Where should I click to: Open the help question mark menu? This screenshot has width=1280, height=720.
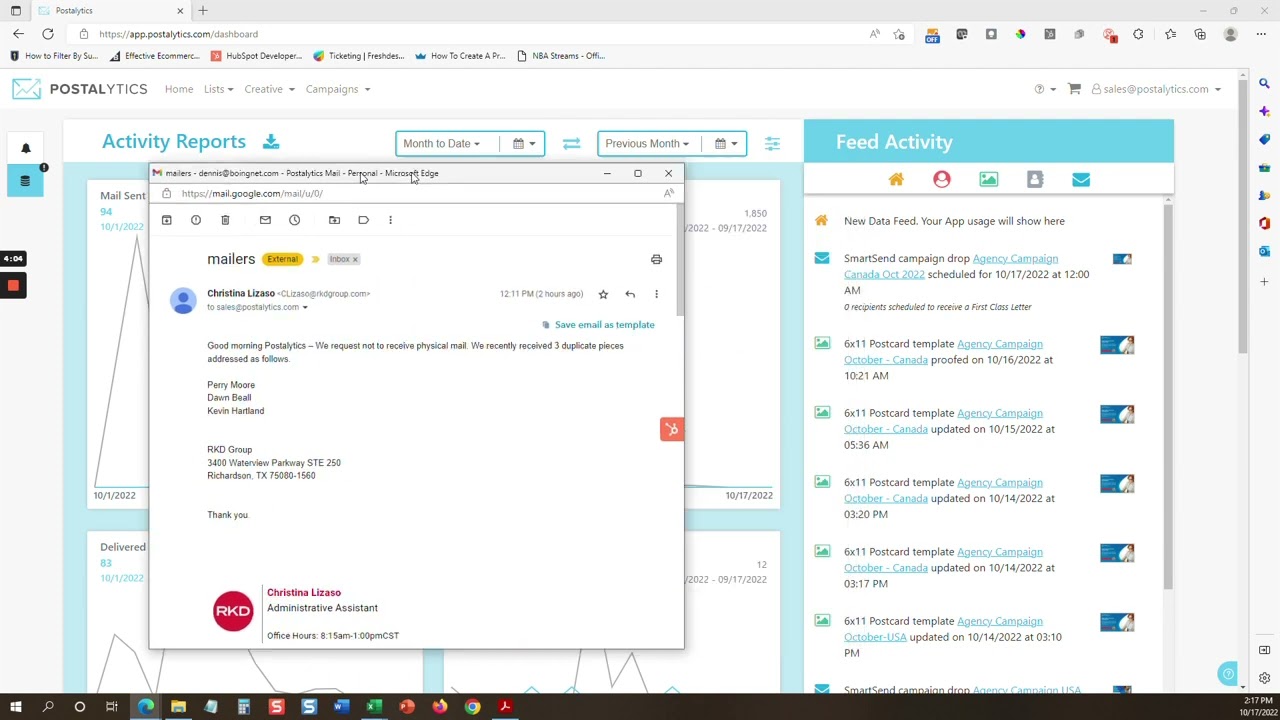(x=1044, y=89)
